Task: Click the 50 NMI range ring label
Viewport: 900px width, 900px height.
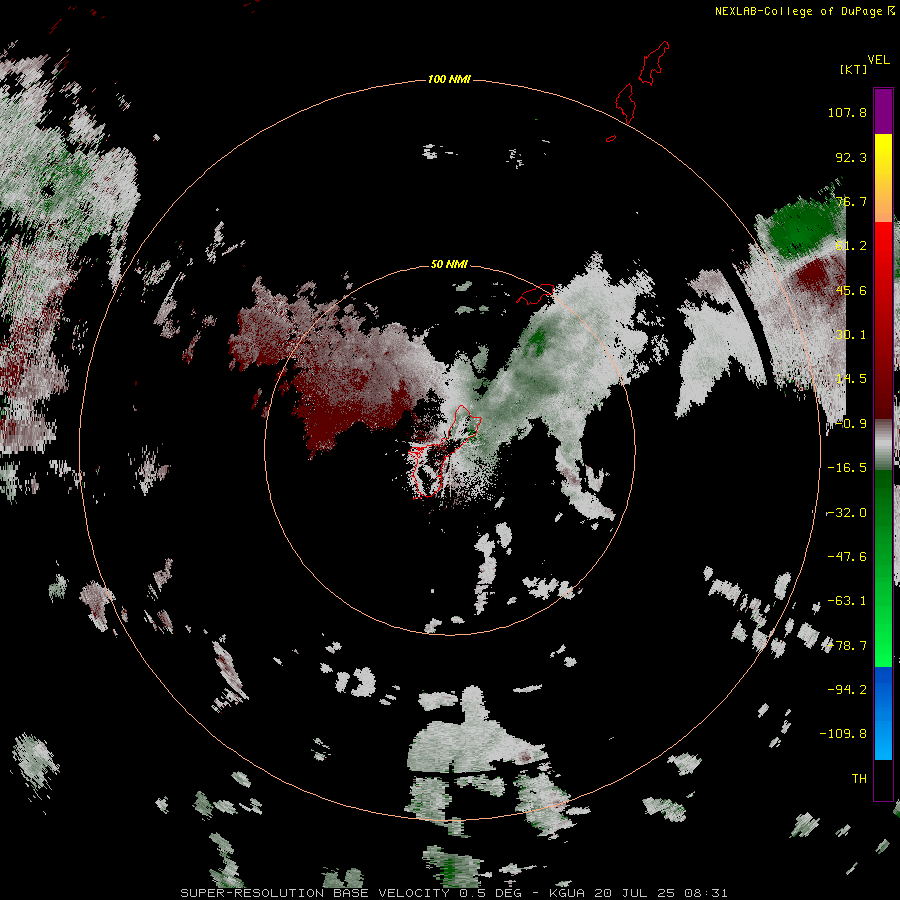Action: [x=449, y=265]
